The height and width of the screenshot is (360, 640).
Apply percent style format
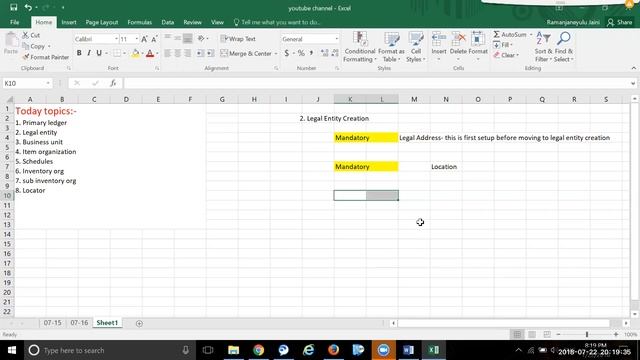click(301, 53)
